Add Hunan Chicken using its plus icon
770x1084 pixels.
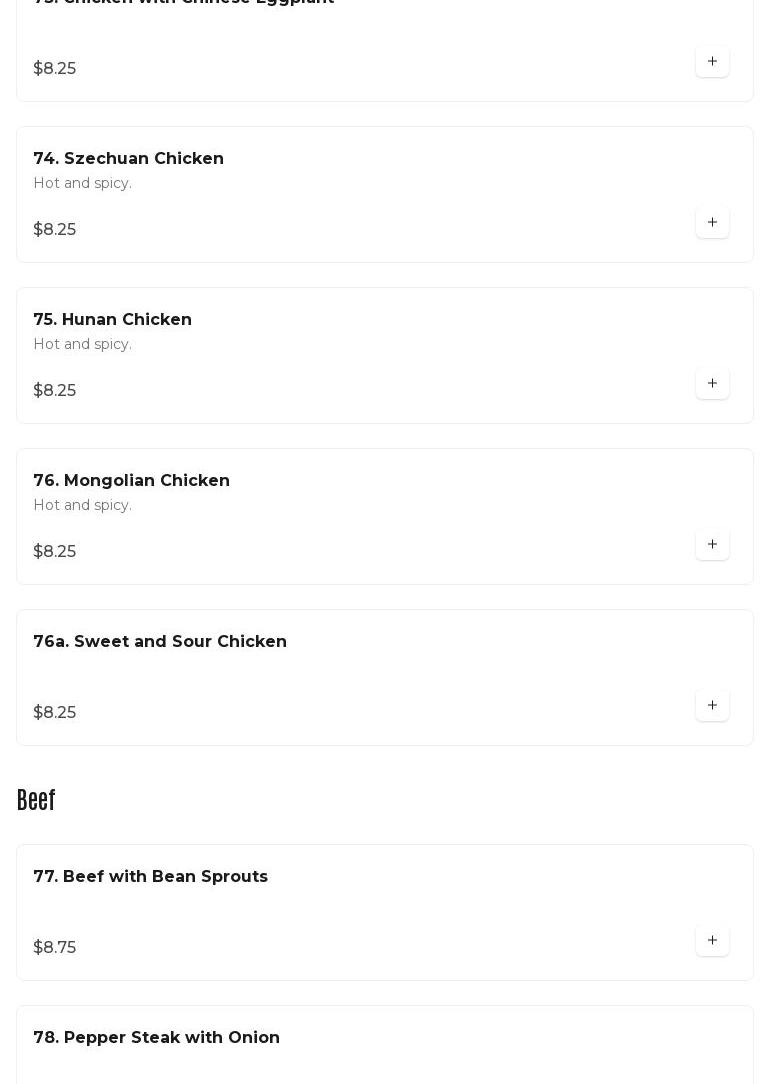[712, 383]
